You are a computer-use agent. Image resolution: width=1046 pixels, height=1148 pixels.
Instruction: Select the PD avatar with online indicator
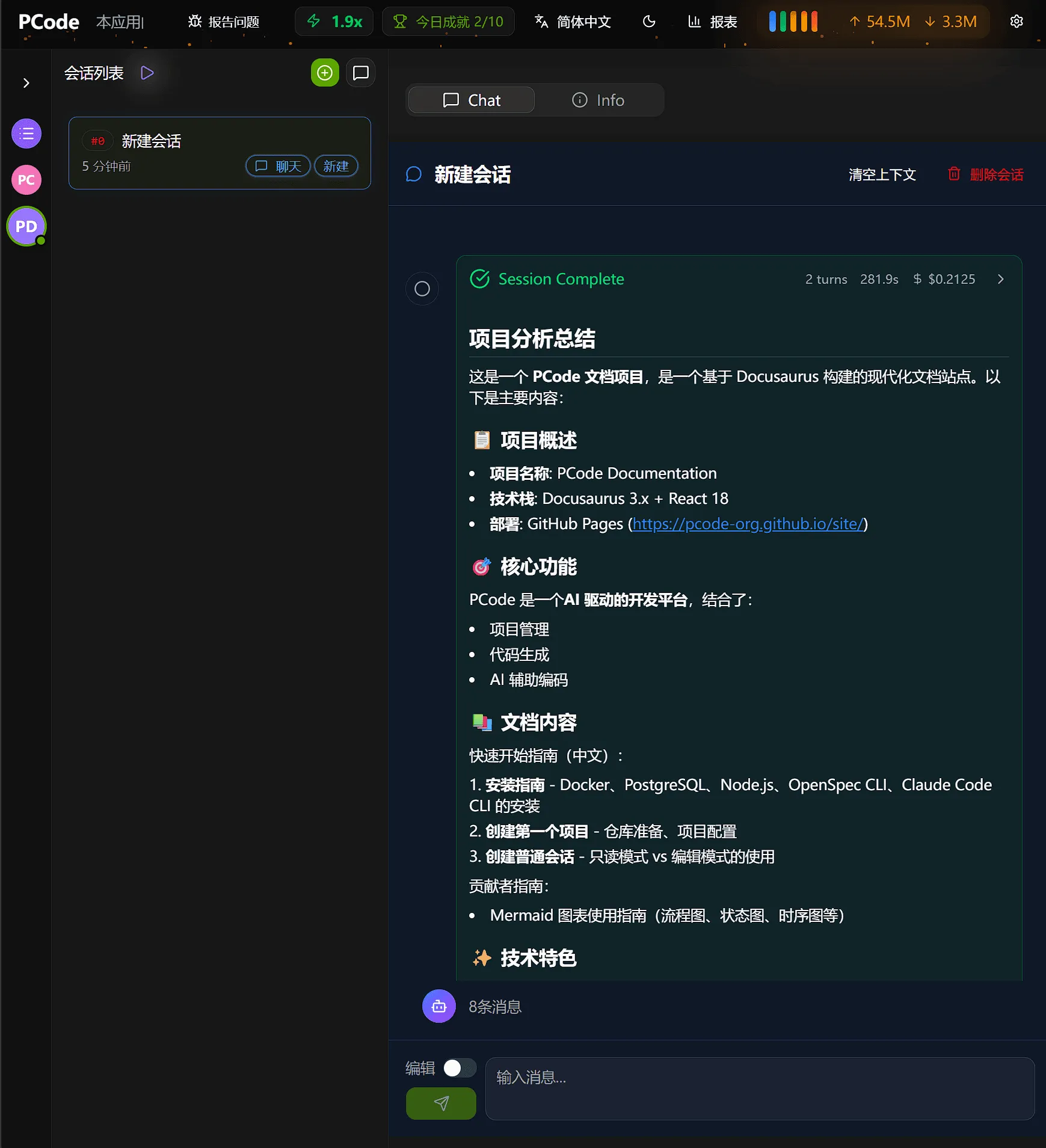point(26,226)
